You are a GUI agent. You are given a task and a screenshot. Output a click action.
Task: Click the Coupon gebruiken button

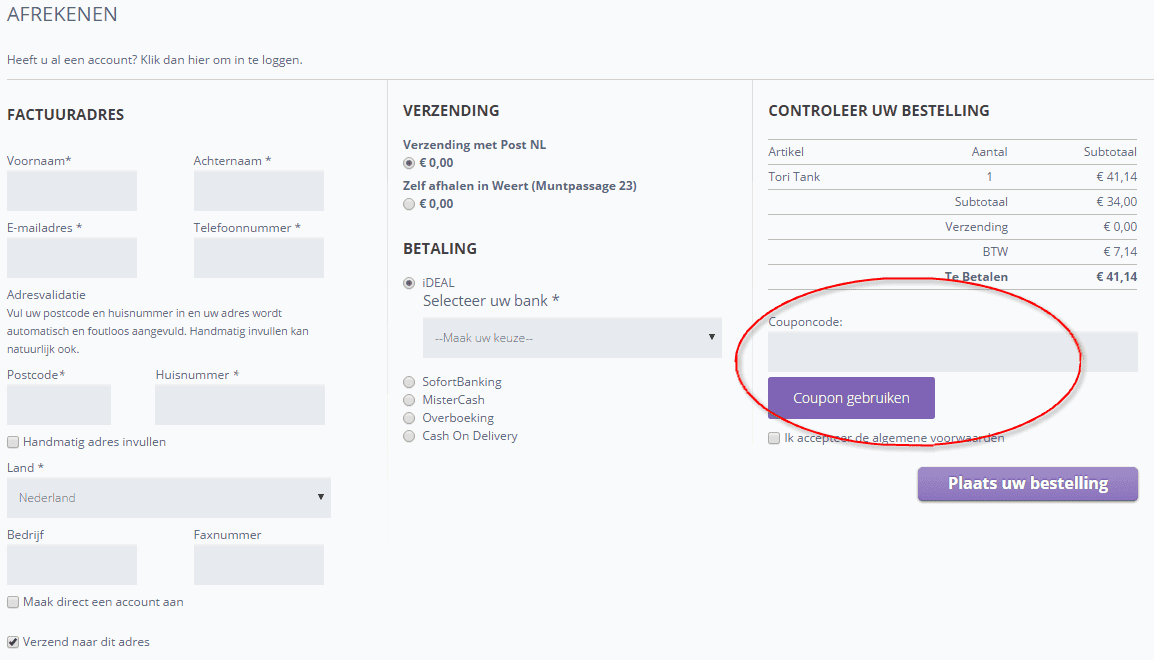851,398
